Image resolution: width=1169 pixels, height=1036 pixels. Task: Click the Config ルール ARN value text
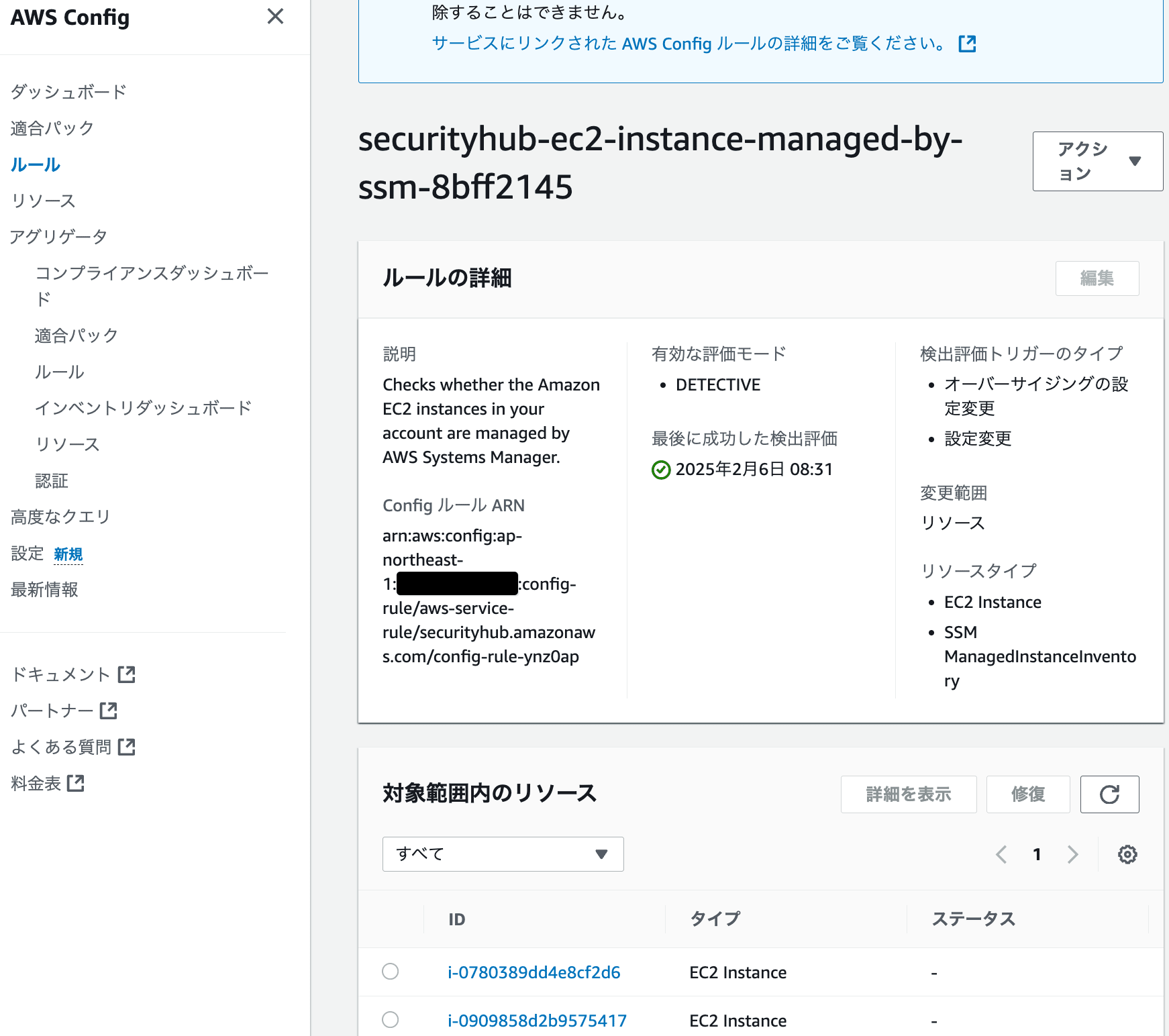click(x=489, y=596)
